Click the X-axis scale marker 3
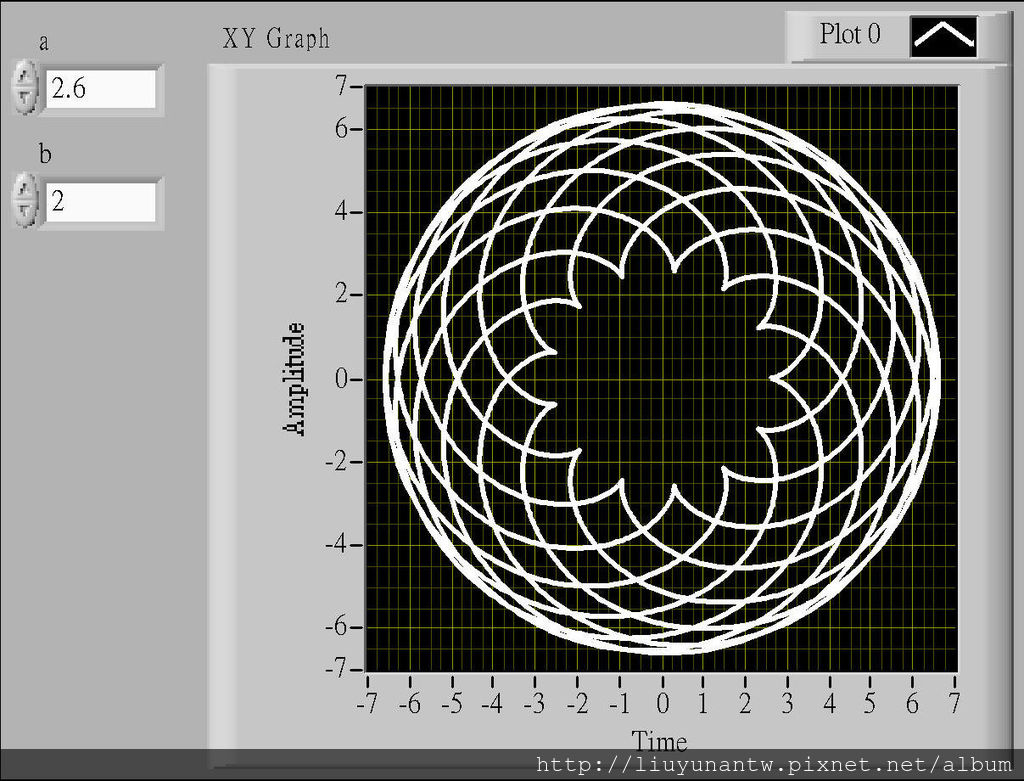 click(x=788, y=703)
